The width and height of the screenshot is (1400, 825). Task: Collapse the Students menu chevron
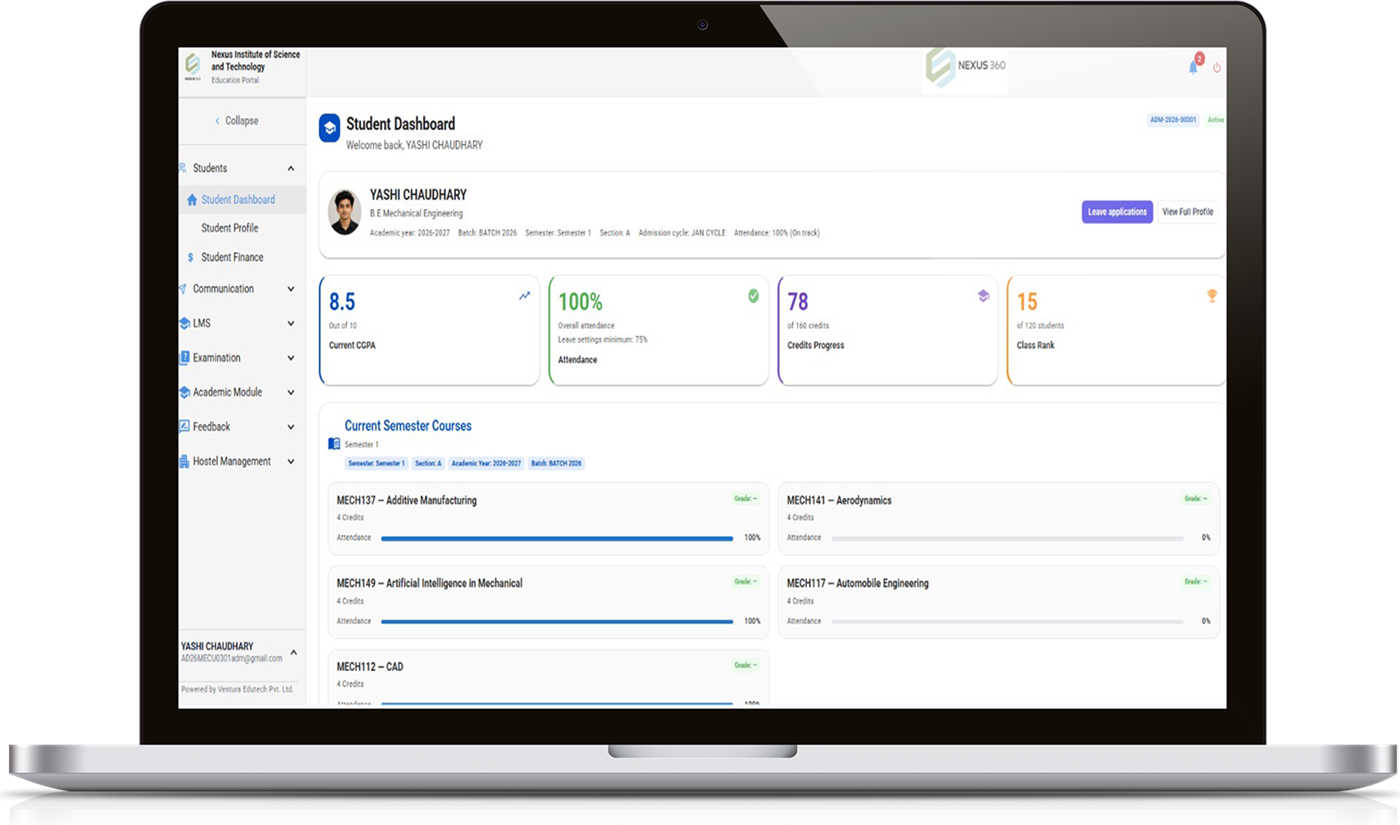pos(291,169)
